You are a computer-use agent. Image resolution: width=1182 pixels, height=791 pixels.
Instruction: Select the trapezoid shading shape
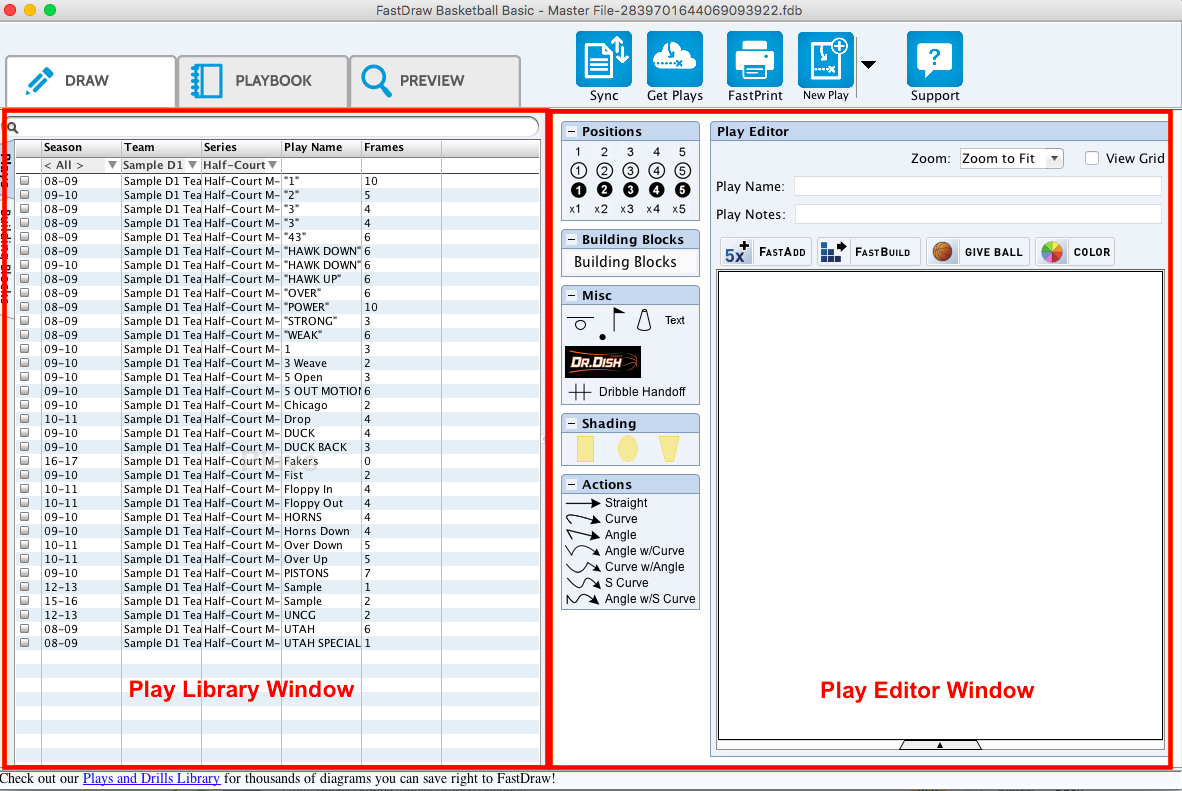[669, 449]
